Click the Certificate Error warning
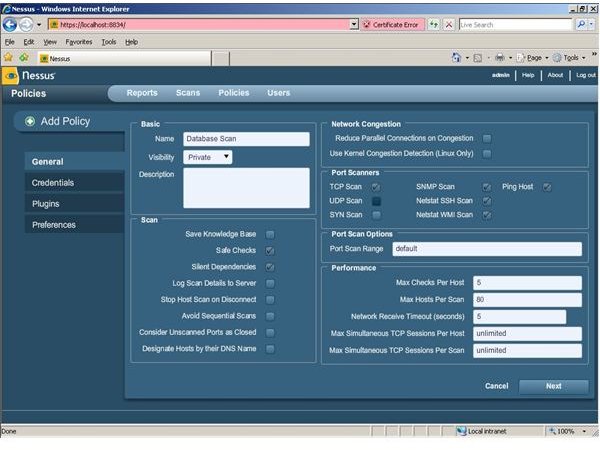The height and width of the screenshot is (450, 600). point(392,24)
